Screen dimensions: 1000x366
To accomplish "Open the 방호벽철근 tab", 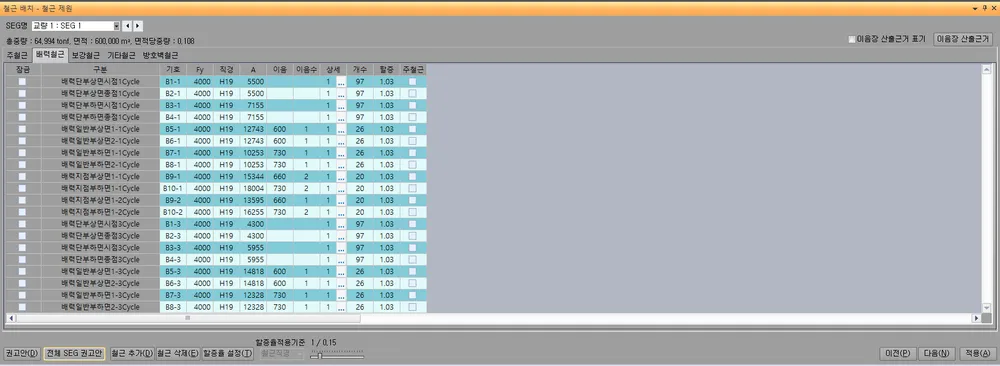I will click(x=160, y=55).
